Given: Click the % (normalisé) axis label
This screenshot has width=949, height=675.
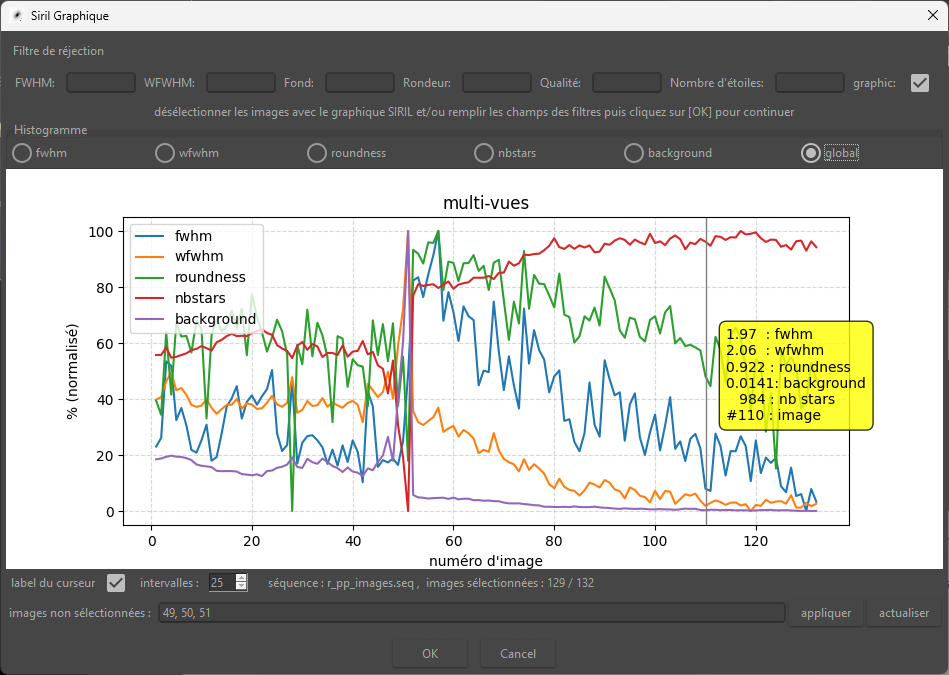Looking at the screenshot, I should pyautogui.click(x=72, y=371).
